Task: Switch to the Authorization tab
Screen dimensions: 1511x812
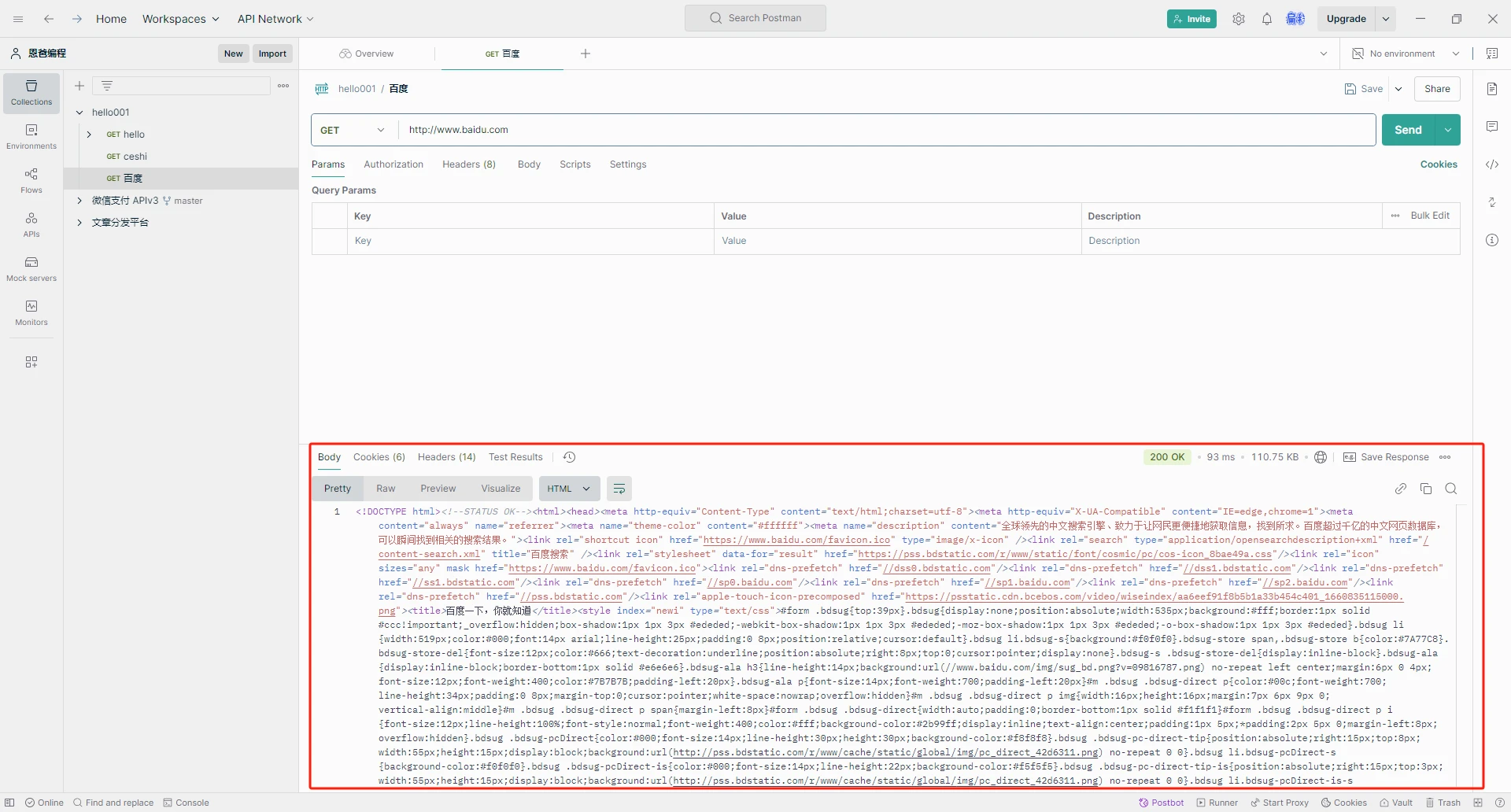Action: click(x=393, y=164)
